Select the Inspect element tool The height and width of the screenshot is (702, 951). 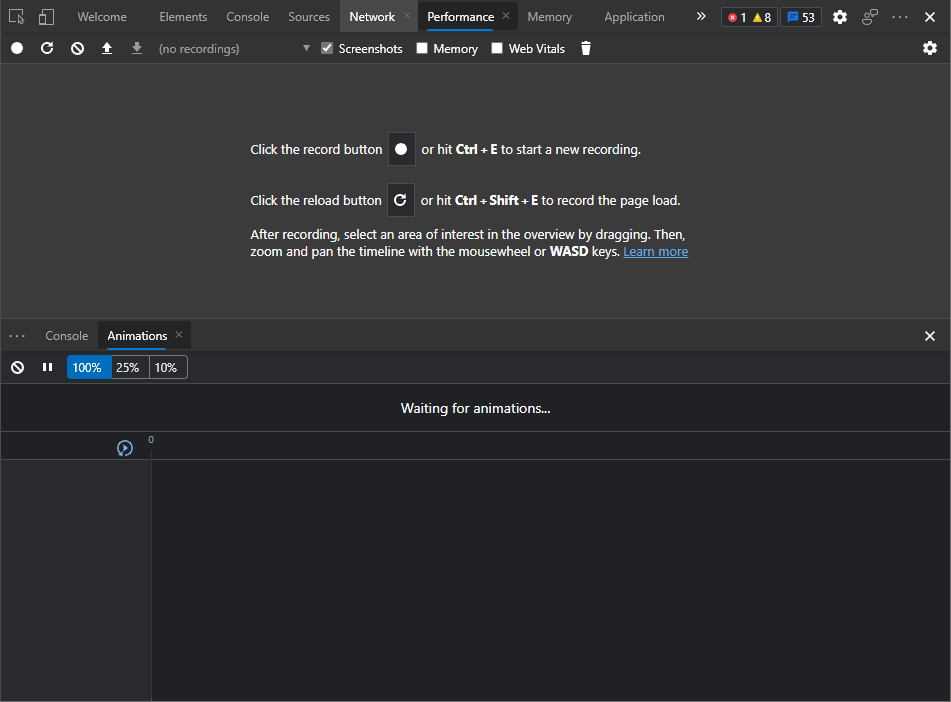16,16
